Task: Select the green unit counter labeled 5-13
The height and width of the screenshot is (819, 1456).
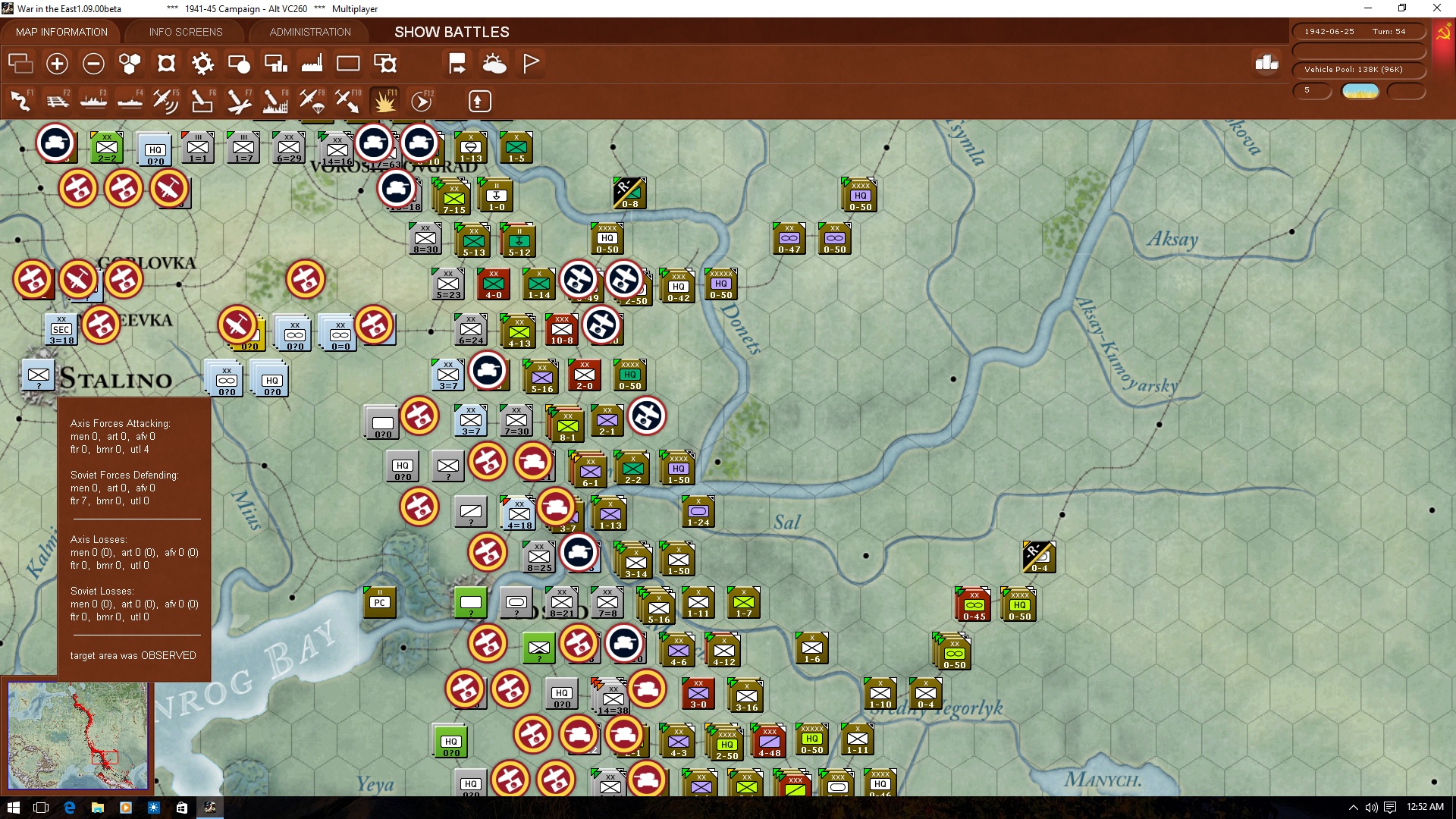Action: click(x=474, y=240)
